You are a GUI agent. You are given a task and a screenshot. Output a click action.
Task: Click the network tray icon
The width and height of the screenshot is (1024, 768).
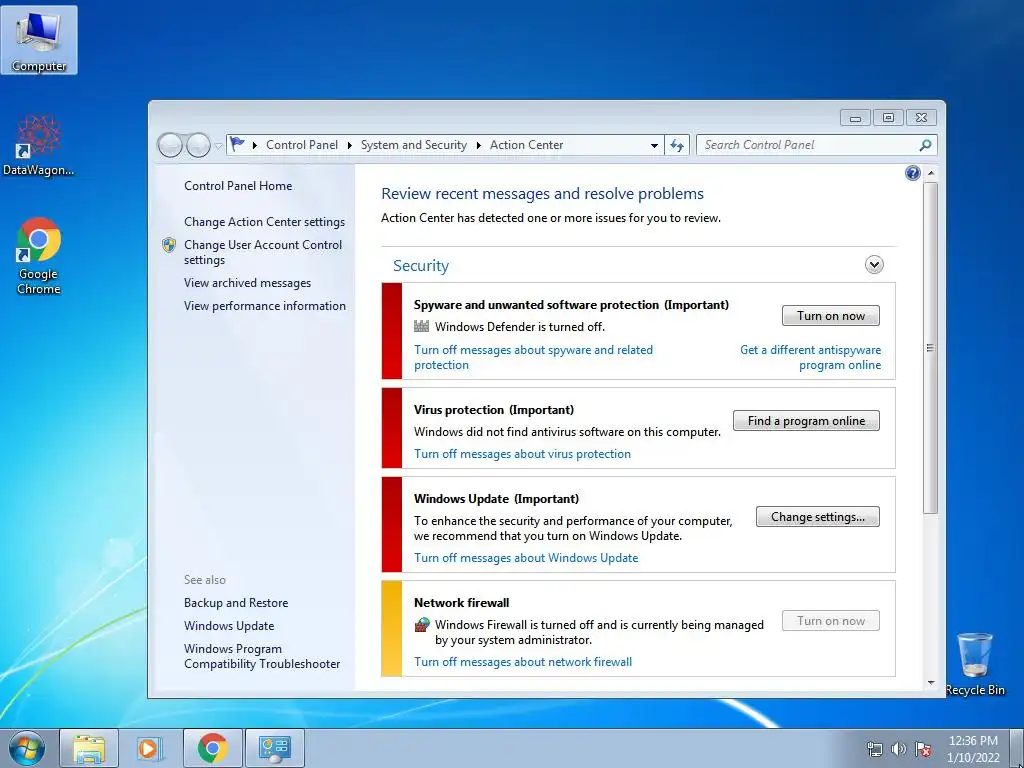[x=874, y=749]
